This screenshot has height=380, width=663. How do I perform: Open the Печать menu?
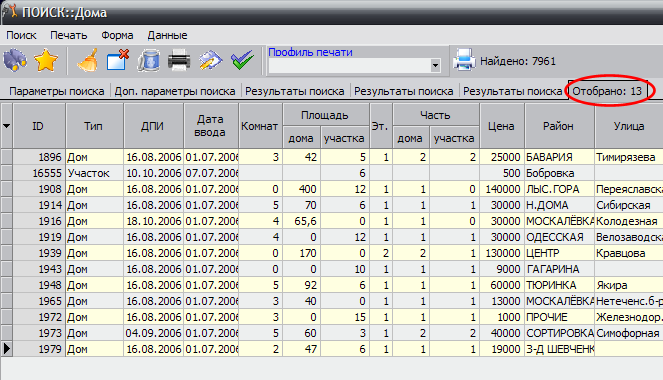tap(68, 35)
